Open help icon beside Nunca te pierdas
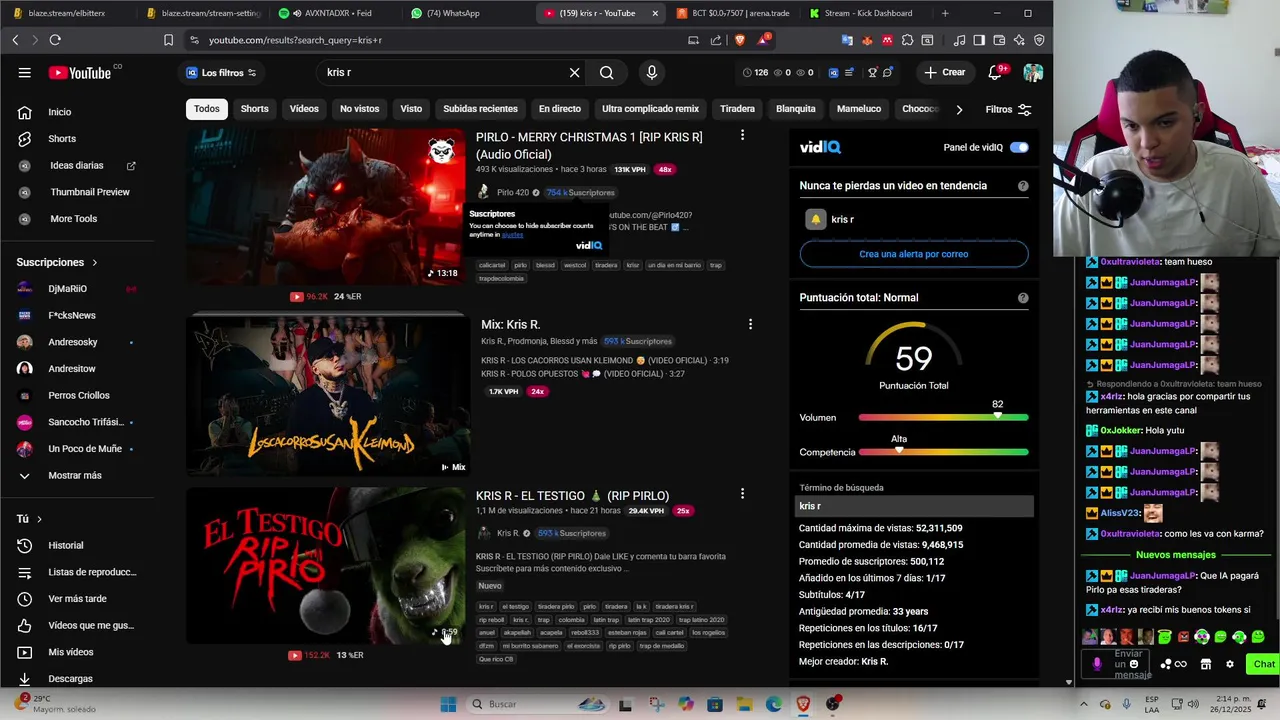 pyautogui.click(x=1023, y=186)
